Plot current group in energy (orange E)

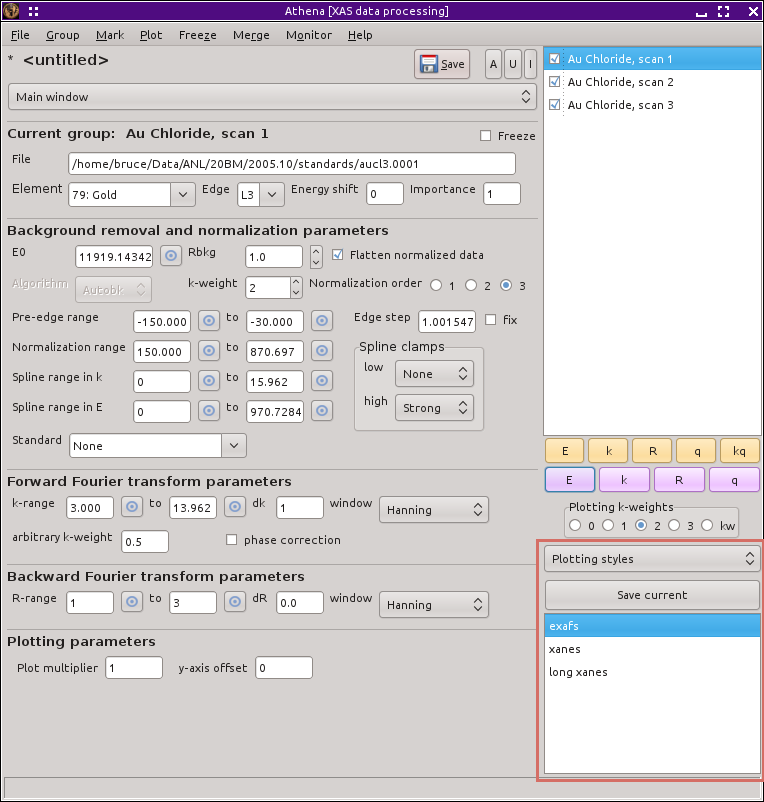[x=565, y=451]
